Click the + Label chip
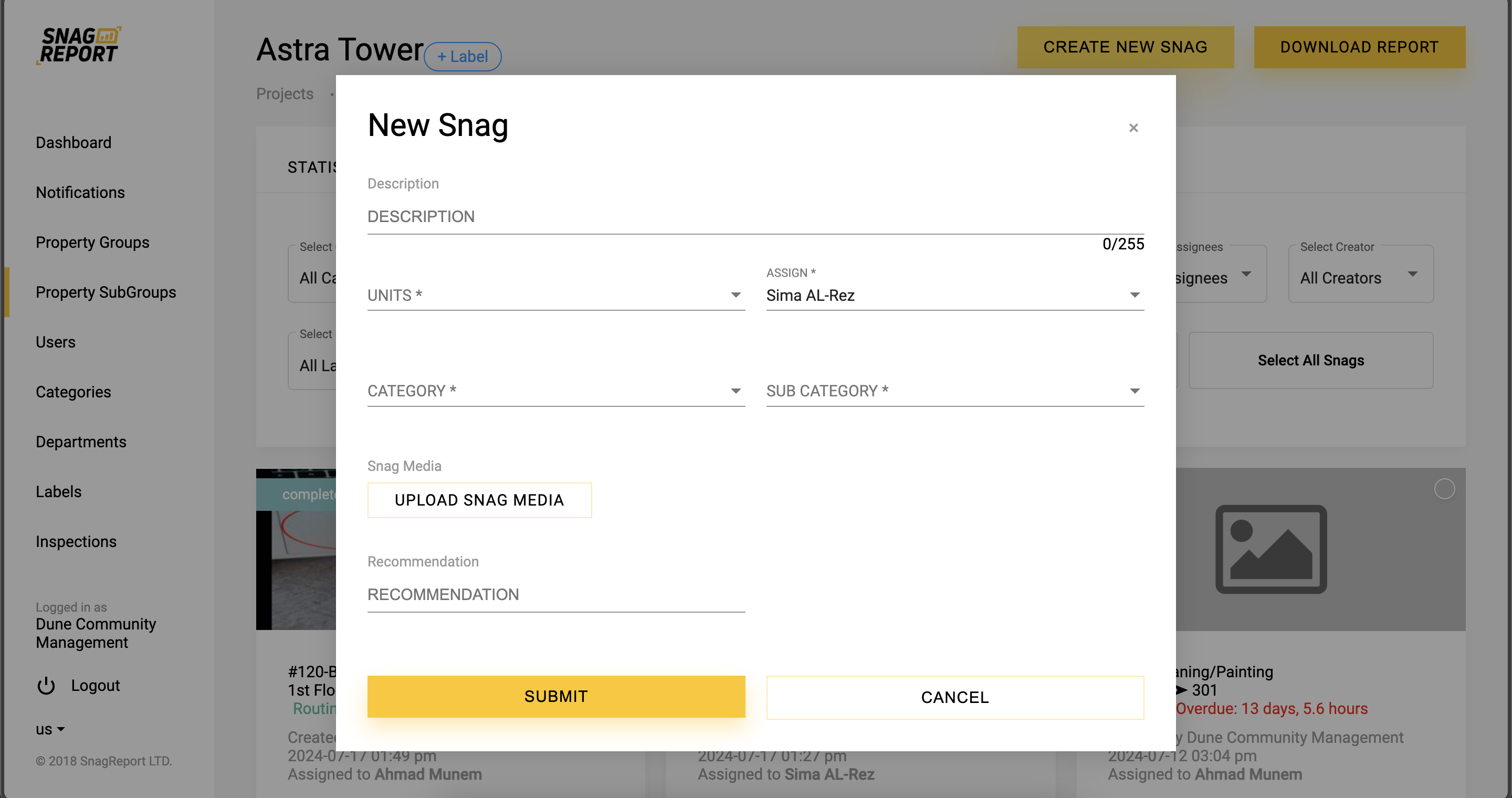Image resolution: width=1512 pixels, height=798 pixels. [x=462, y=57]
